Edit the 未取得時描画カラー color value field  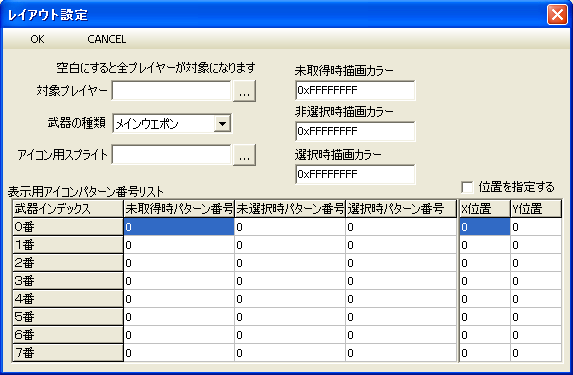(x=355, y=90)
